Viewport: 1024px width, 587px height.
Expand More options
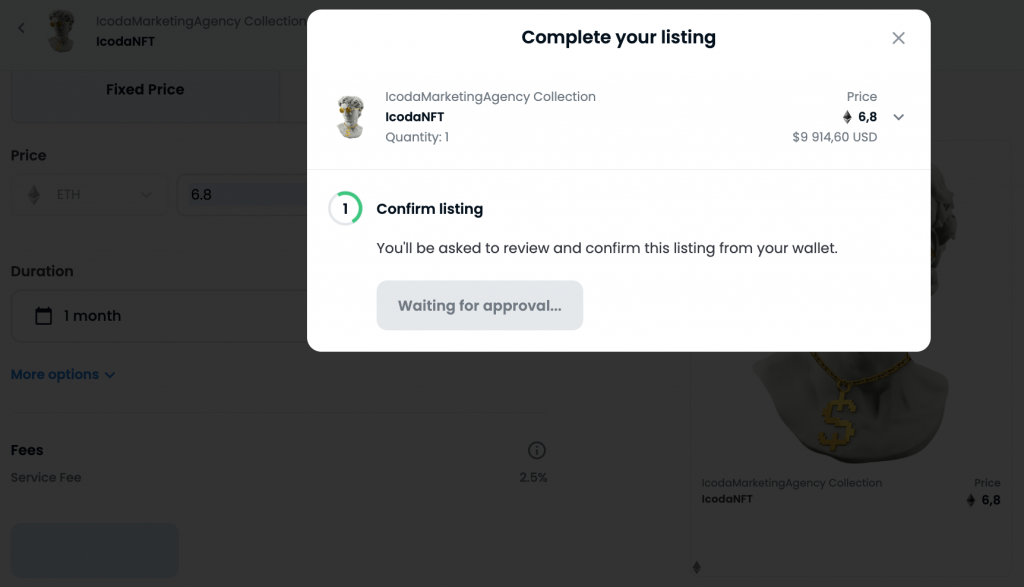[x=63, y=375]
